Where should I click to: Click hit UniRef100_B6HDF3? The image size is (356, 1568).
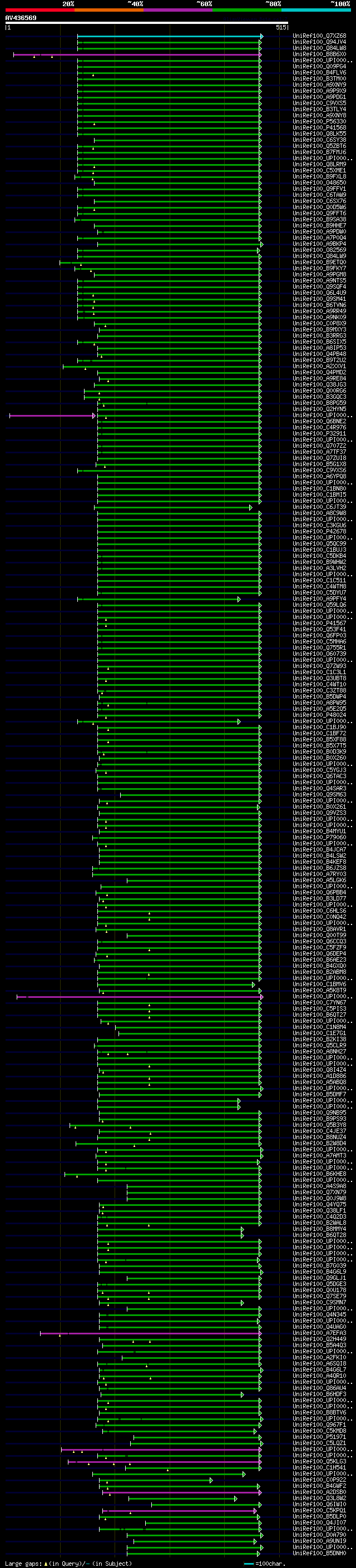[319, 1394]
